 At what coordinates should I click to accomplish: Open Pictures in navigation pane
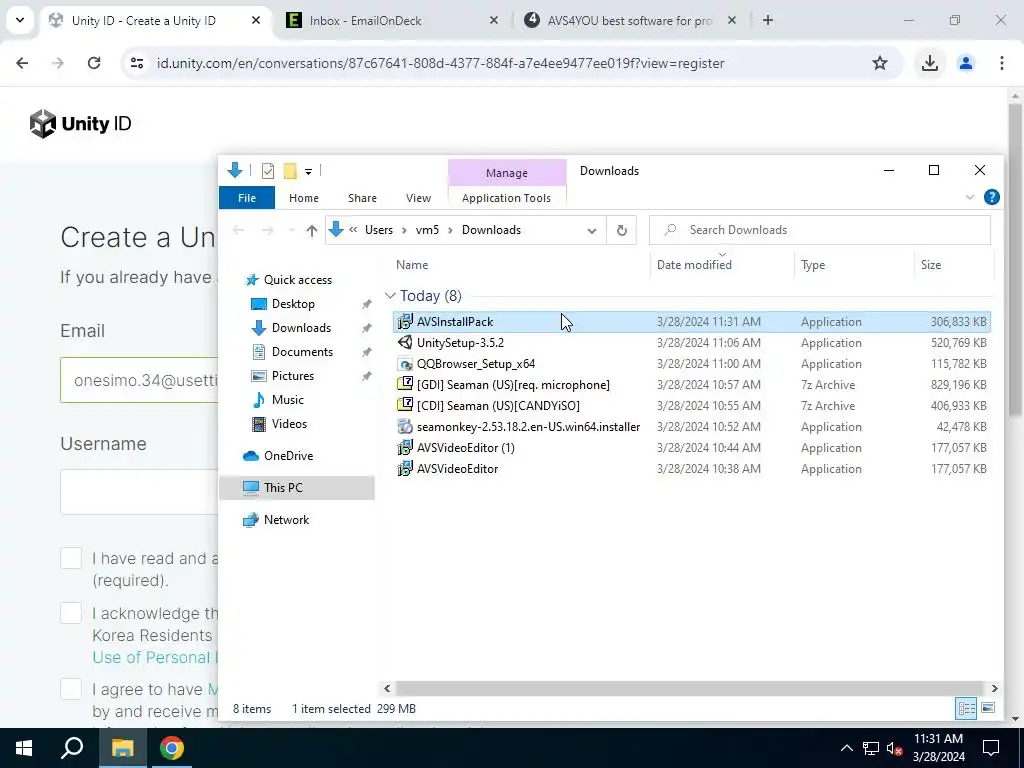(293, 376)
